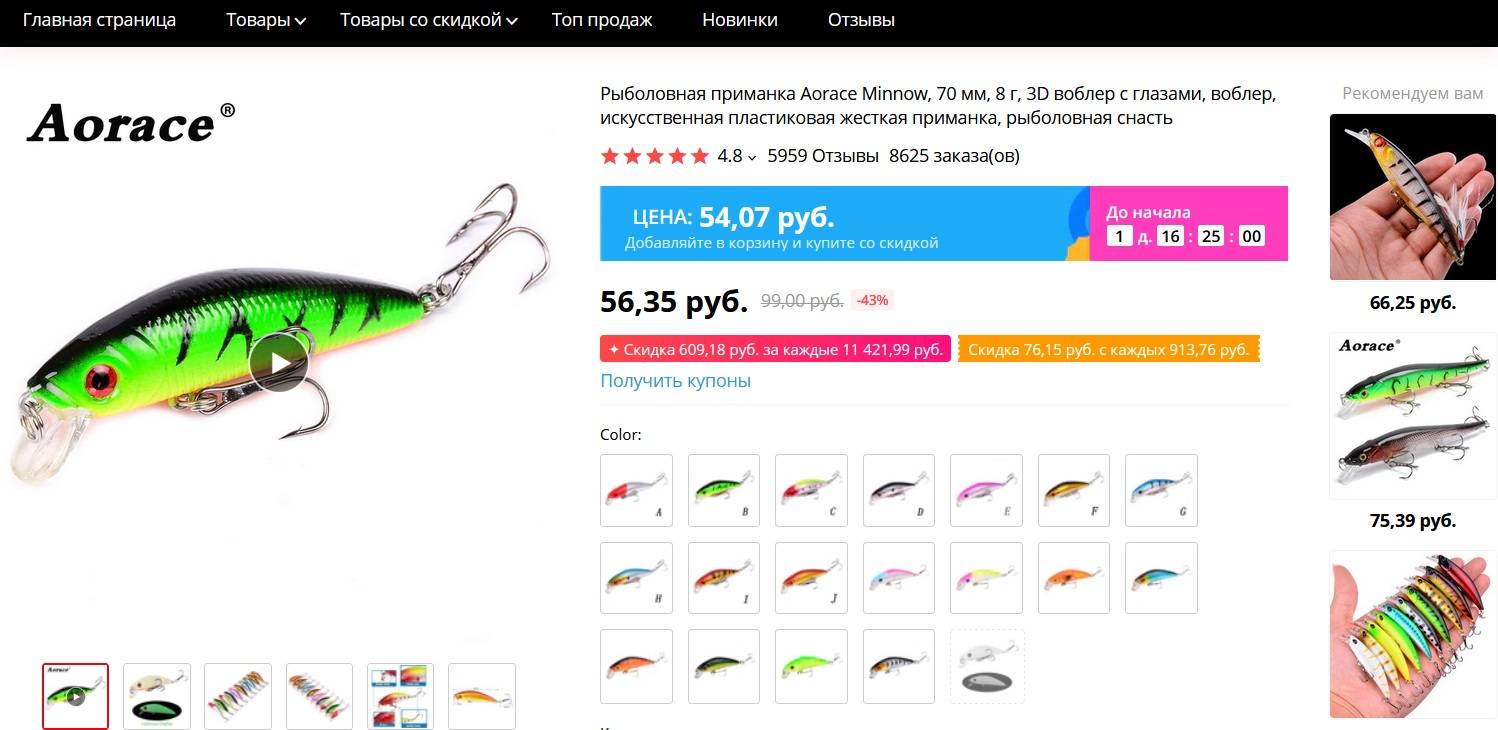Select color swatch F gold lure
This screenshot has width=1498, height=730.
click(1074, 490)
